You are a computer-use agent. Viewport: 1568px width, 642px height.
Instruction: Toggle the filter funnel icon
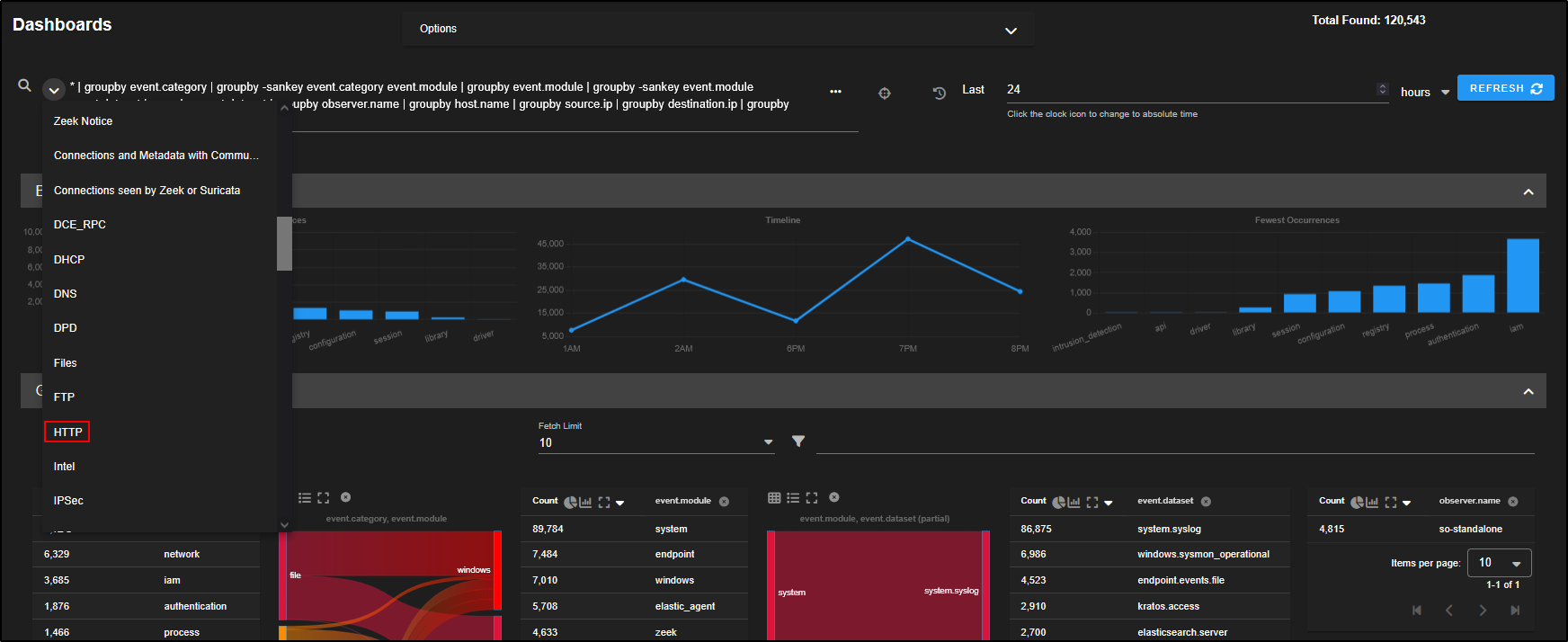798,441
